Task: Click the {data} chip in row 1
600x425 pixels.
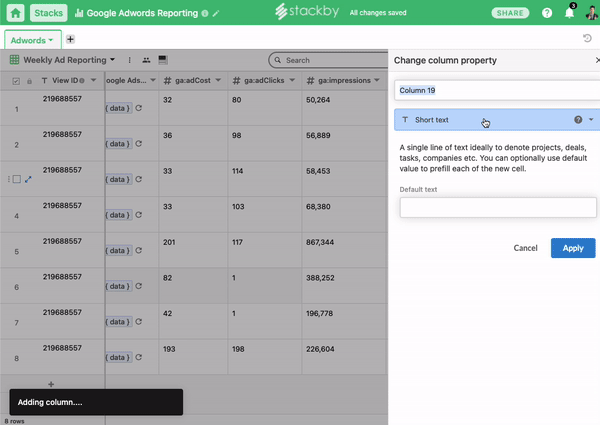Action: point(119,108)
